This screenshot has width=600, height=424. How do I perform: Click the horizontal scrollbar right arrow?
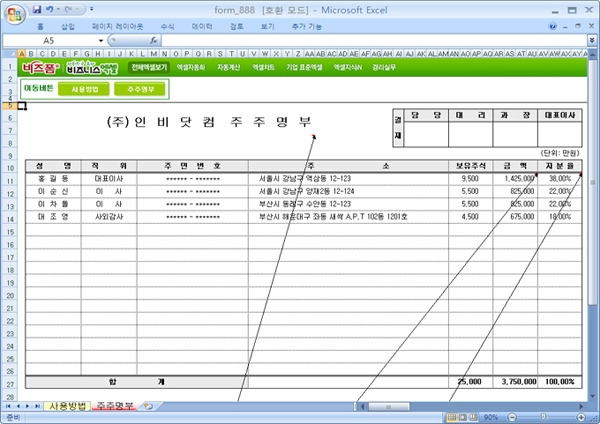coord(581,406)
